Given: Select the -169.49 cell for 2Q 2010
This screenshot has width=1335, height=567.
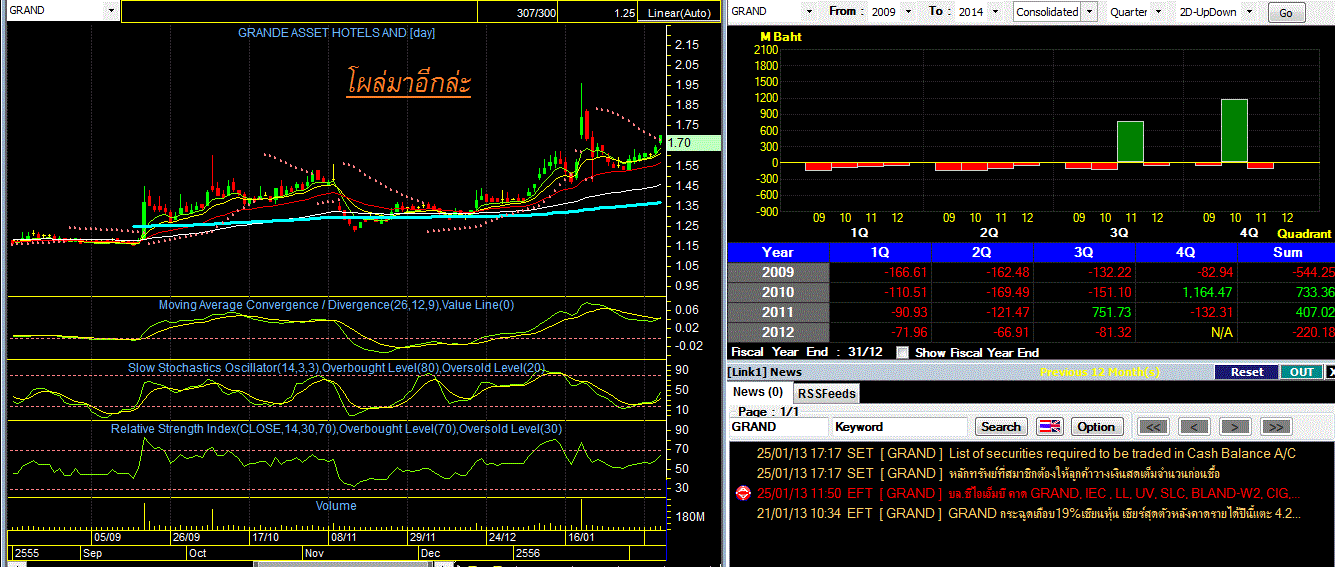Looking at the screenshot, I should point(982,292).
